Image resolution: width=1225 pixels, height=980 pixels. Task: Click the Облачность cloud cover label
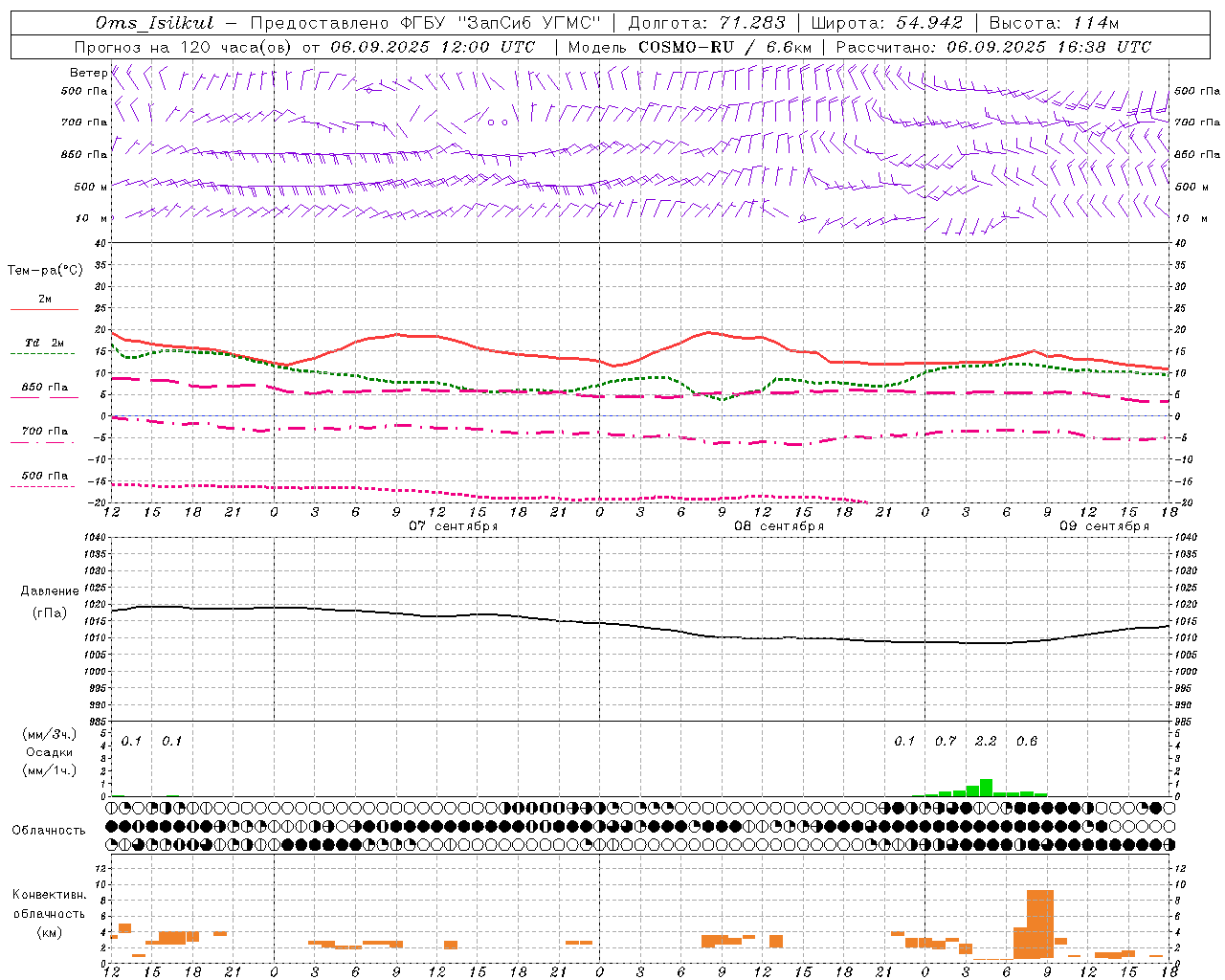pos(49,831)
